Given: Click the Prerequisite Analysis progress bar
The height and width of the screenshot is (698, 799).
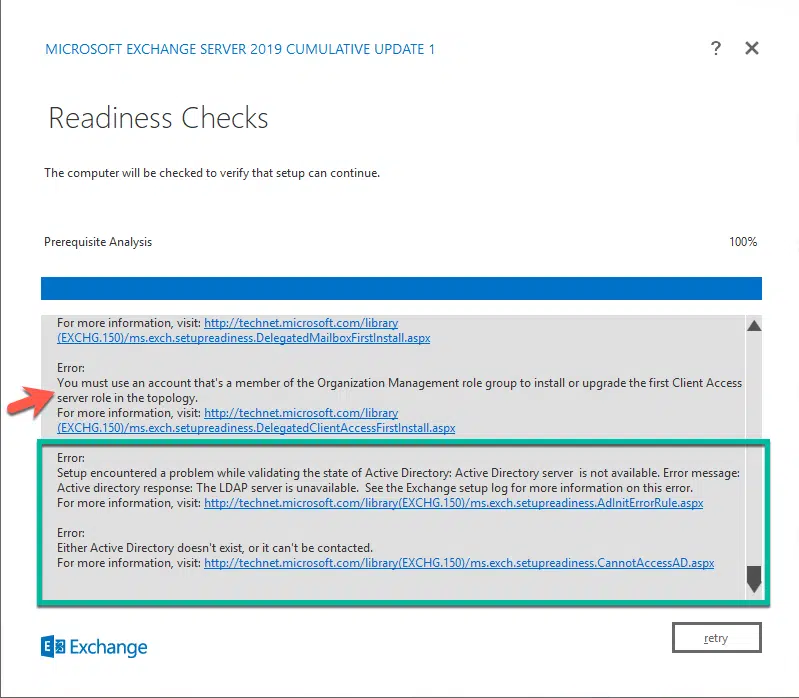Looking at the screenshot, I should pyautogui.click(x=401, y=288).
